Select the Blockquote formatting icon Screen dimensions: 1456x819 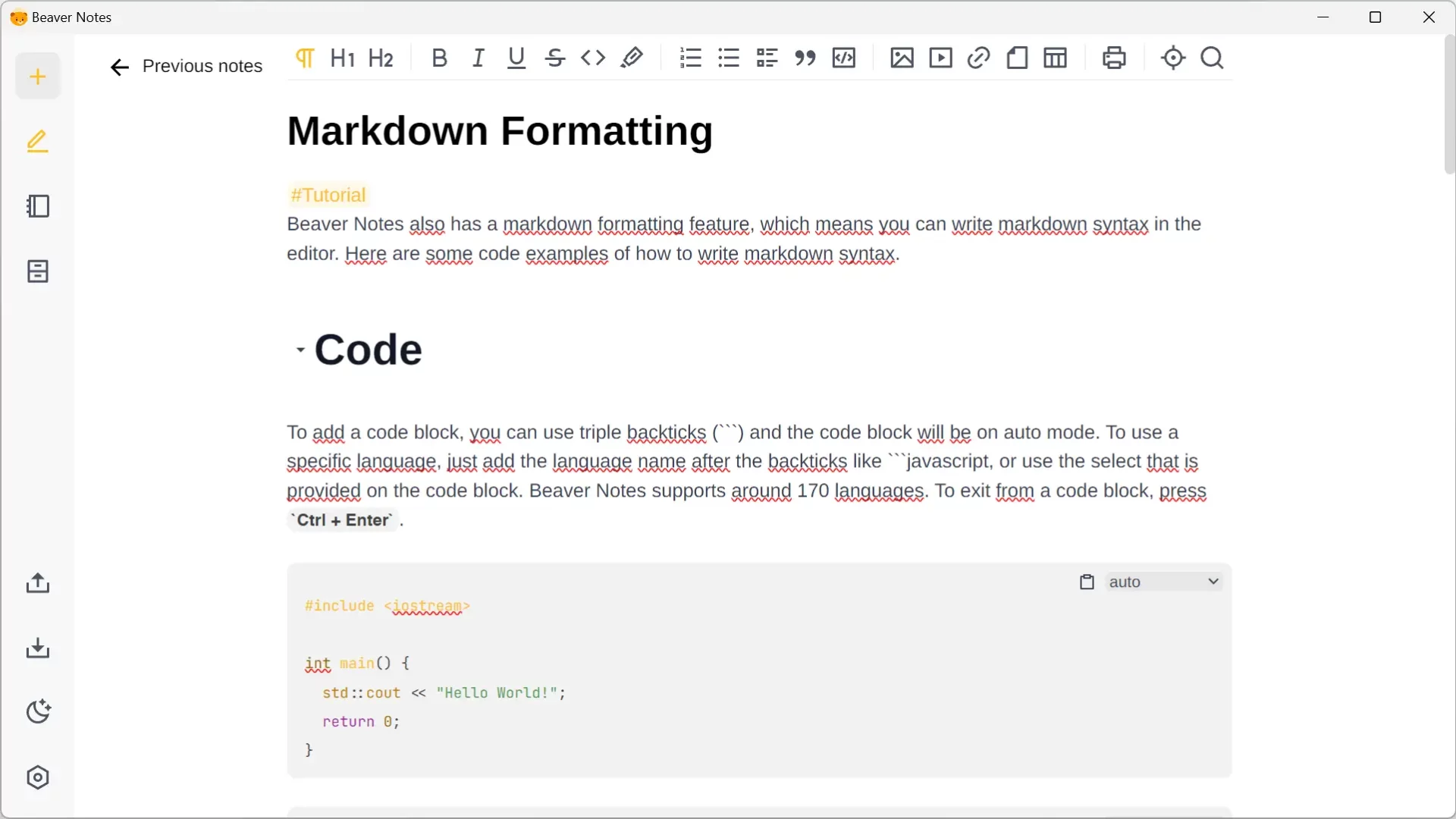pyautogui.click(x=805, y=58)
